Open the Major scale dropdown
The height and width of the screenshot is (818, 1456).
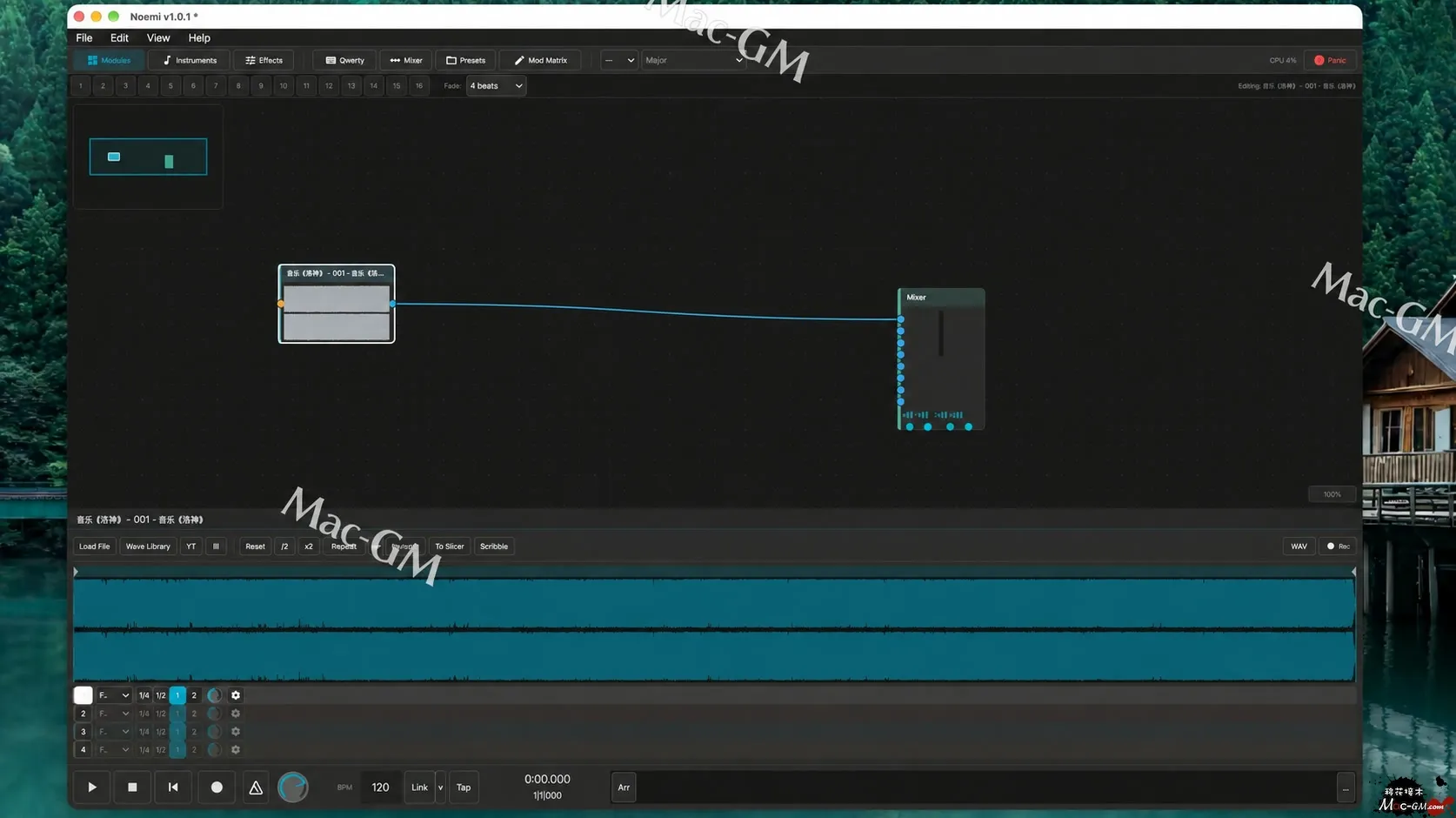(693, 60)
